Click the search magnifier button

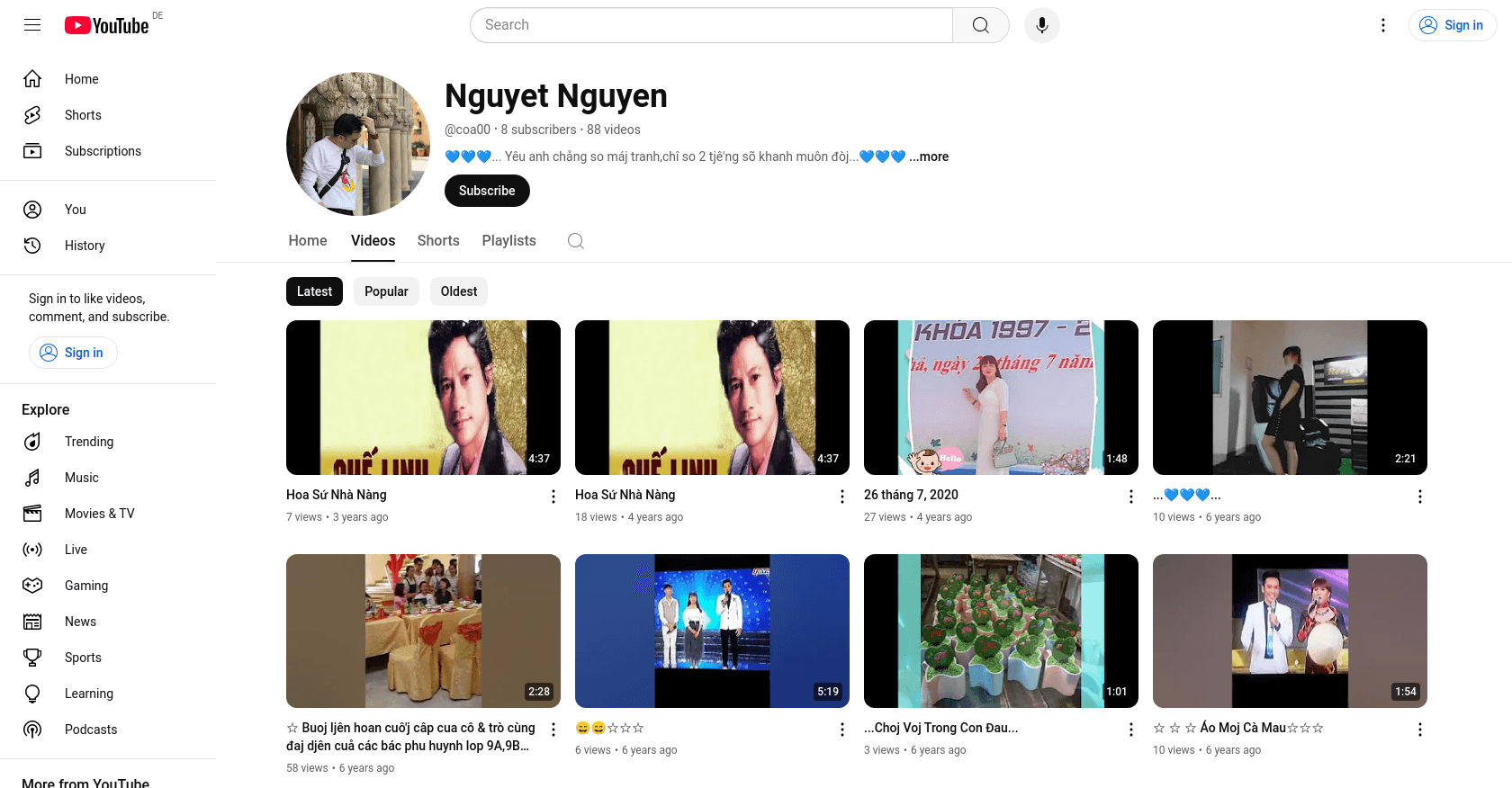pyautogui.click(x=980, y=25)
